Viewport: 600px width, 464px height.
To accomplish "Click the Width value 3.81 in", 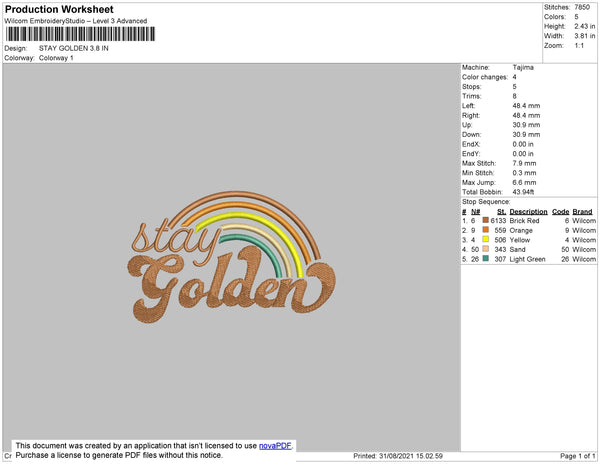I will coord(585,36).
